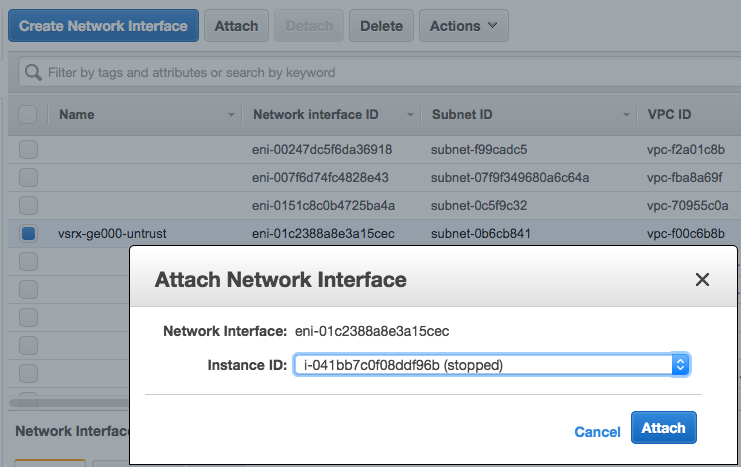Expand the Actions dropdown menu

(x=464, y=26)
